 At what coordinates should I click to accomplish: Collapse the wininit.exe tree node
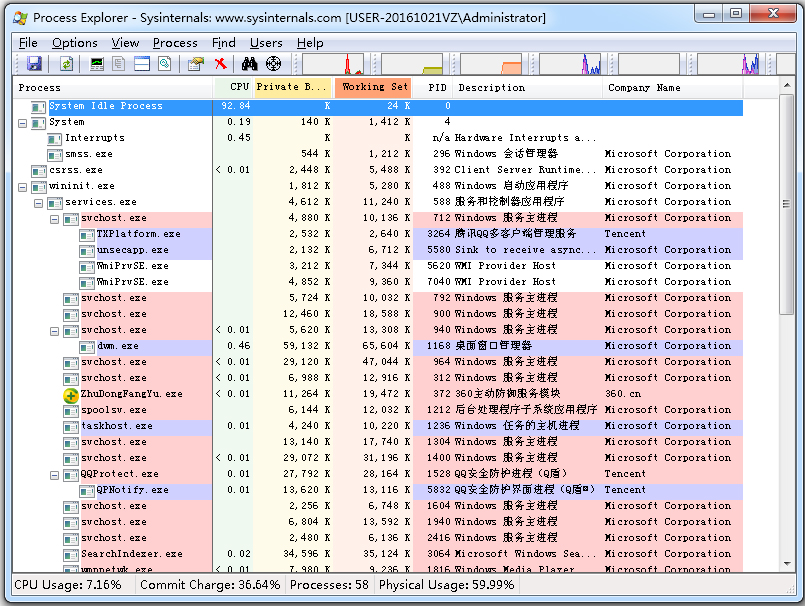(23, 187)
